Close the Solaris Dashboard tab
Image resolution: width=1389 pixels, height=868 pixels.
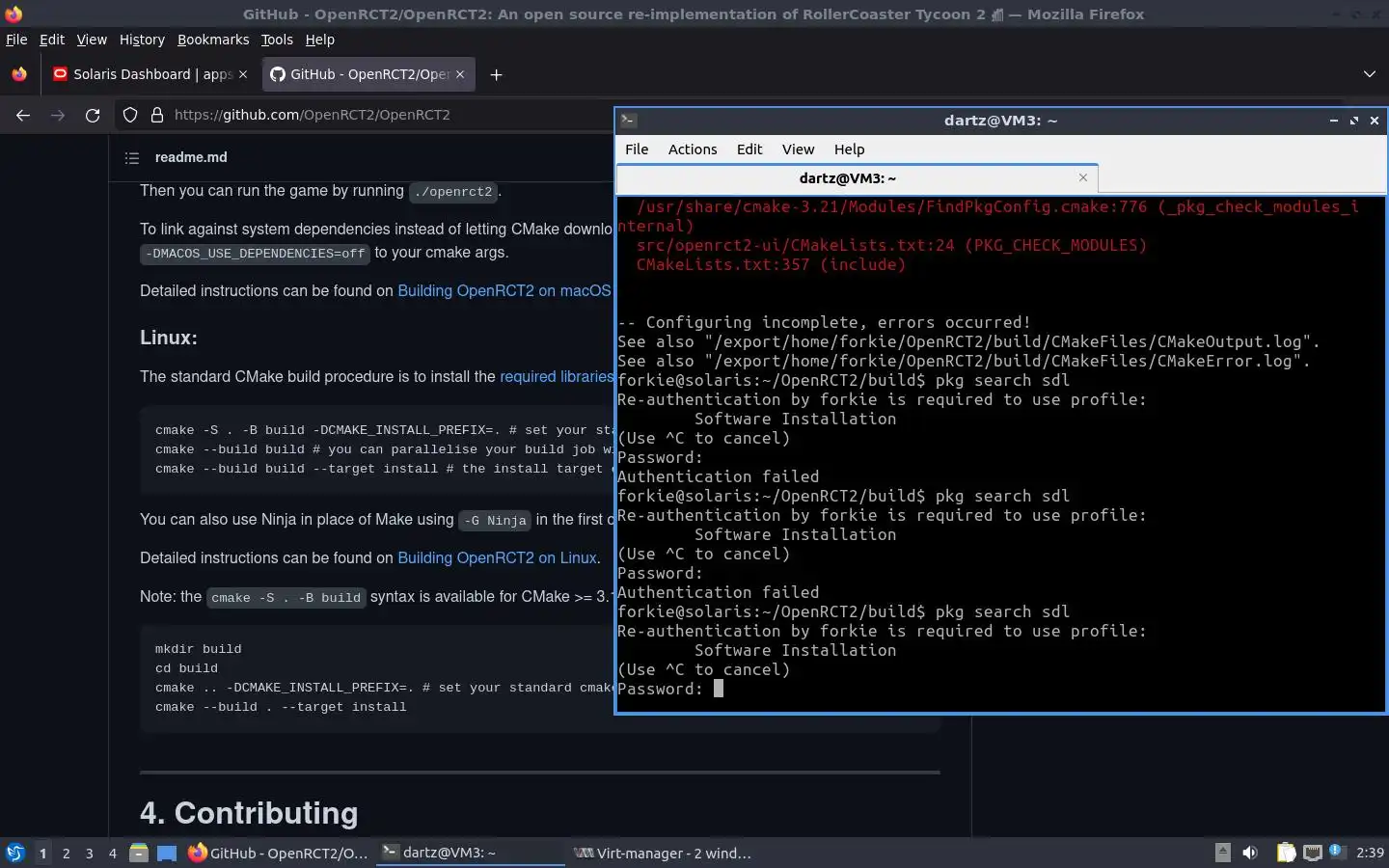(242, 74)
